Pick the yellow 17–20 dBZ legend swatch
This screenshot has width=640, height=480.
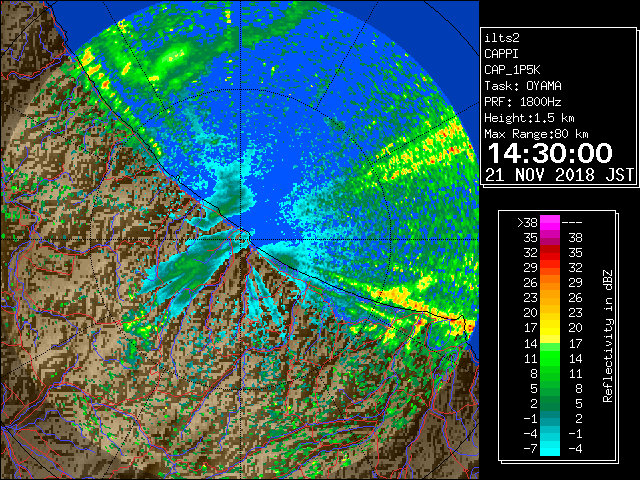(550, 328)
